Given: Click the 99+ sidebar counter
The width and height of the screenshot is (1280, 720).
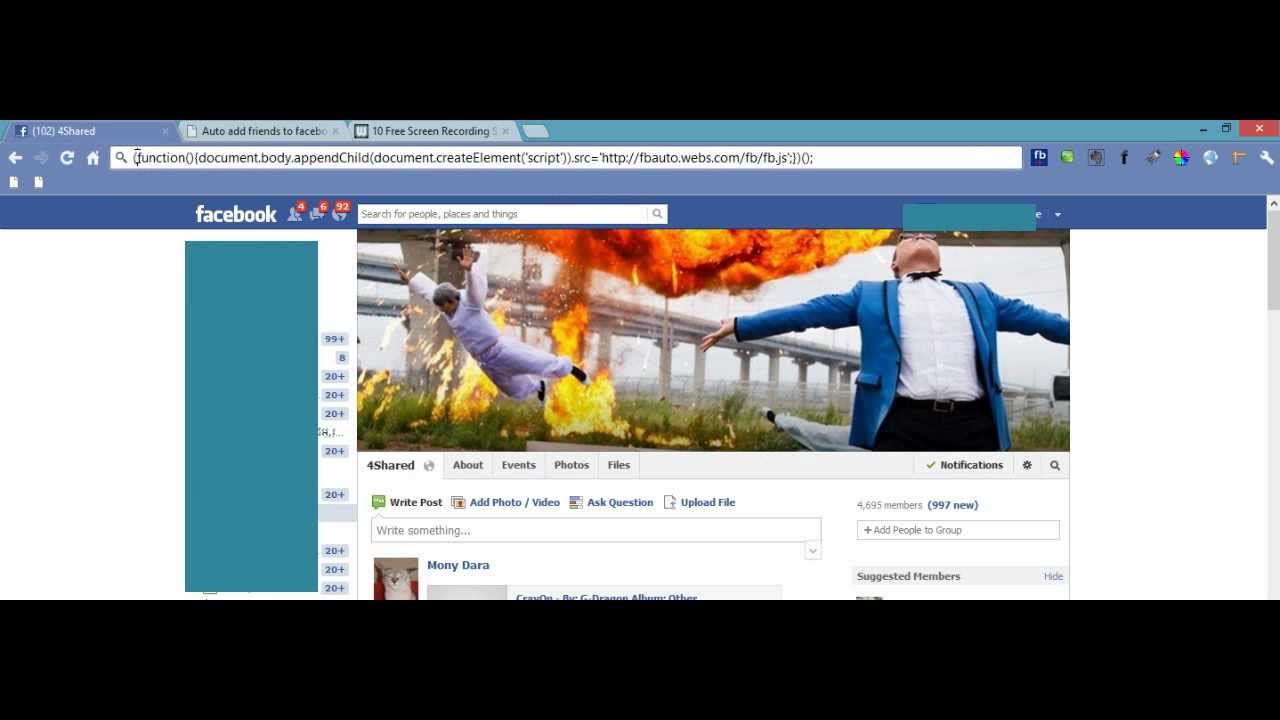Looking at the screenshot, I should pos(334,339).
